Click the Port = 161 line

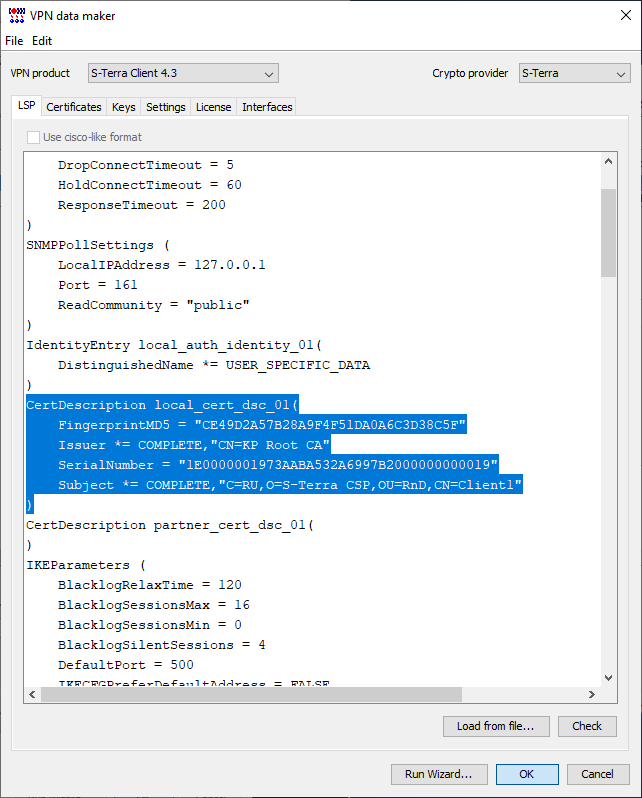97,284
